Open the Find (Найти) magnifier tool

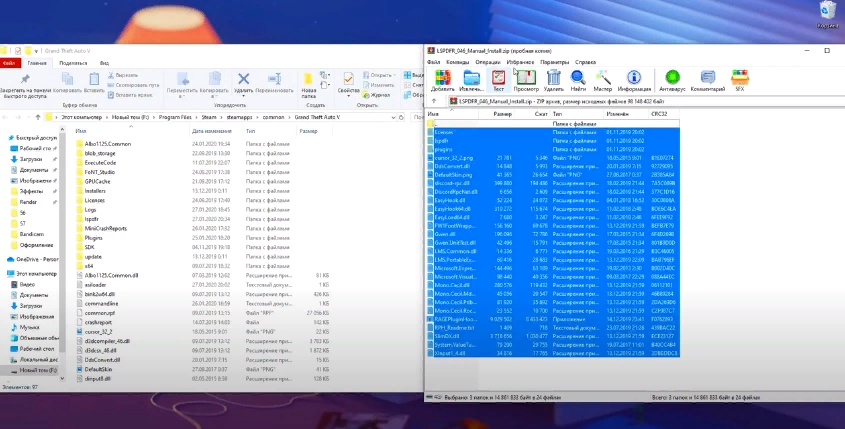(578, 80)
